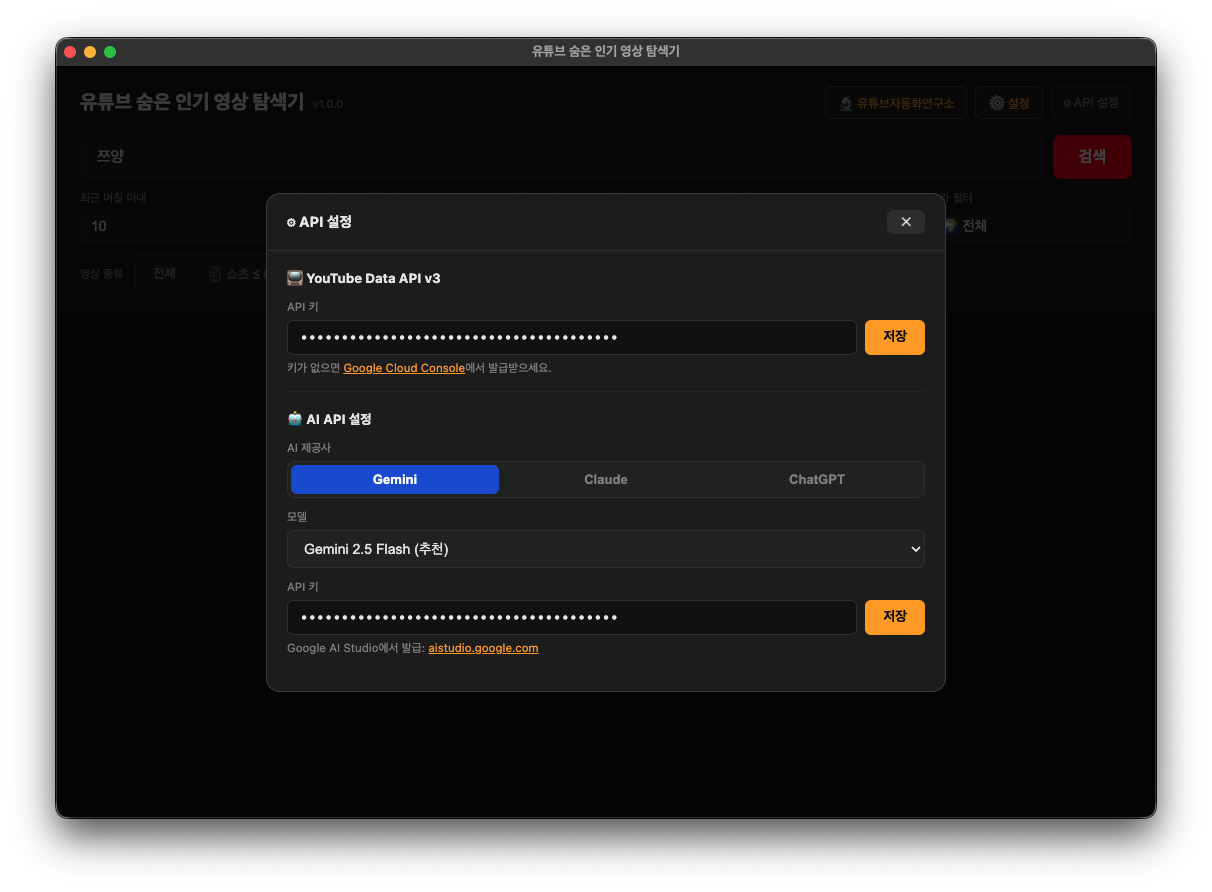Click the 유튜브자동화연구소 button in main window
1212x892 pixels.
point(896,103)
